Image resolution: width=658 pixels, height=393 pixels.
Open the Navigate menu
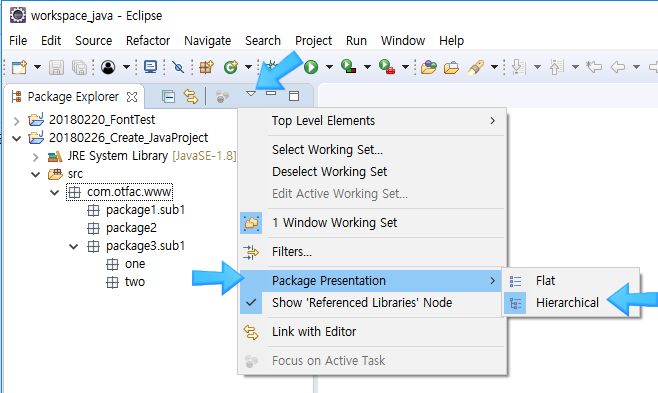coord(207,41)
